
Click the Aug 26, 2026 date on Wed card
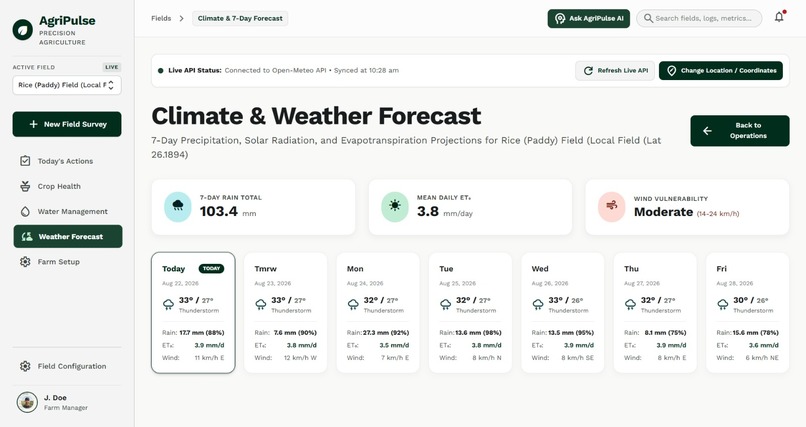[549, 283]
